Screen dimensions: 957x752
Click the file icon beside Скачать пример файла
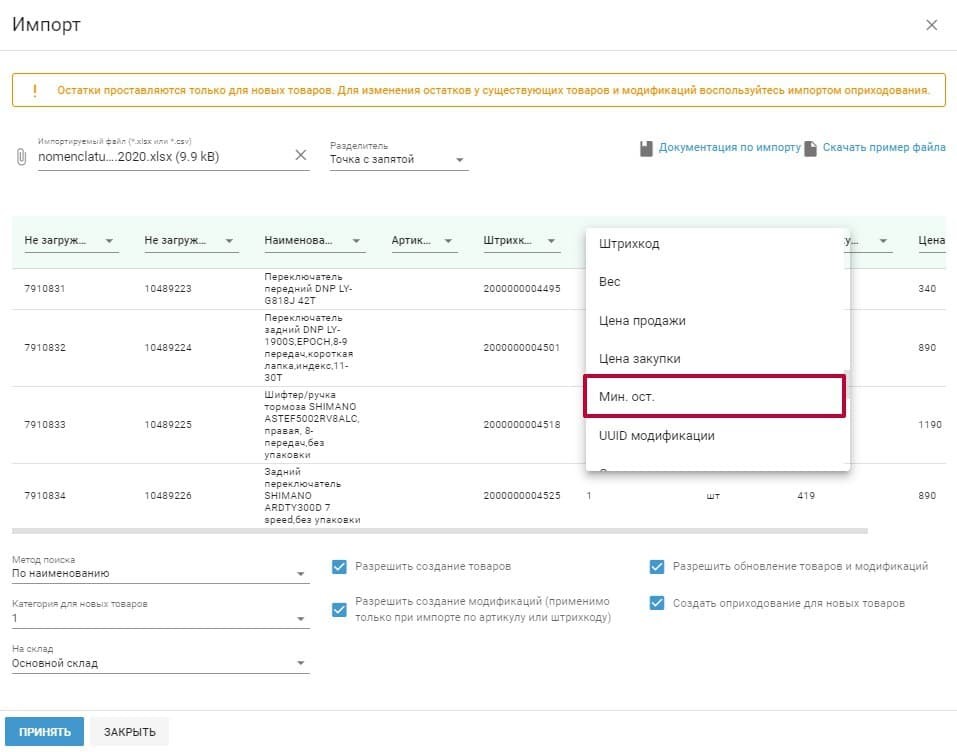811,148
